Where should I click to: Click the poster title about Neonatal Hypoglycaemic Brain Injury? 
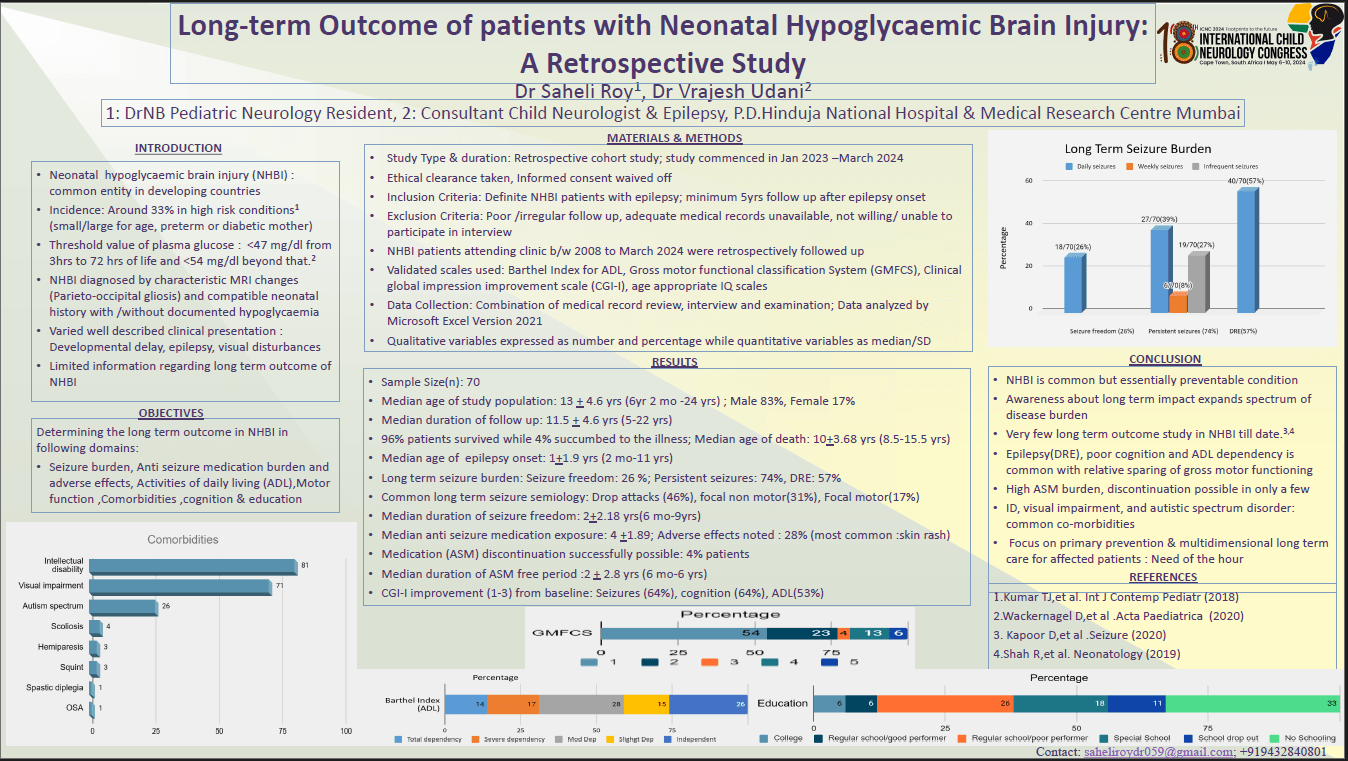point(663,44)
